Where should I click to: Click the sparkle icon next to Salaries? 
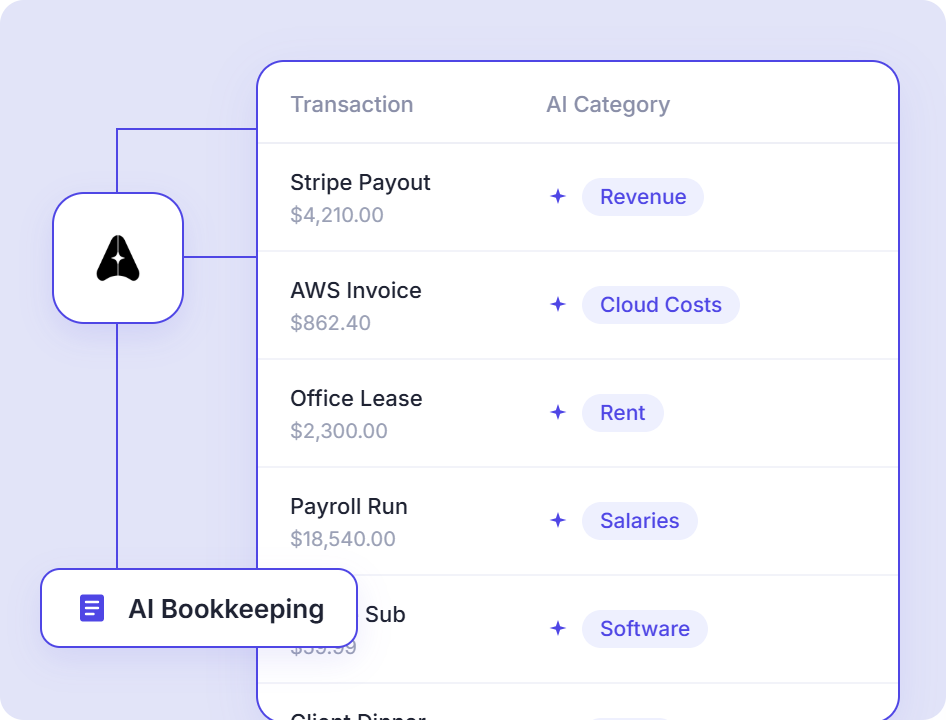558,520
